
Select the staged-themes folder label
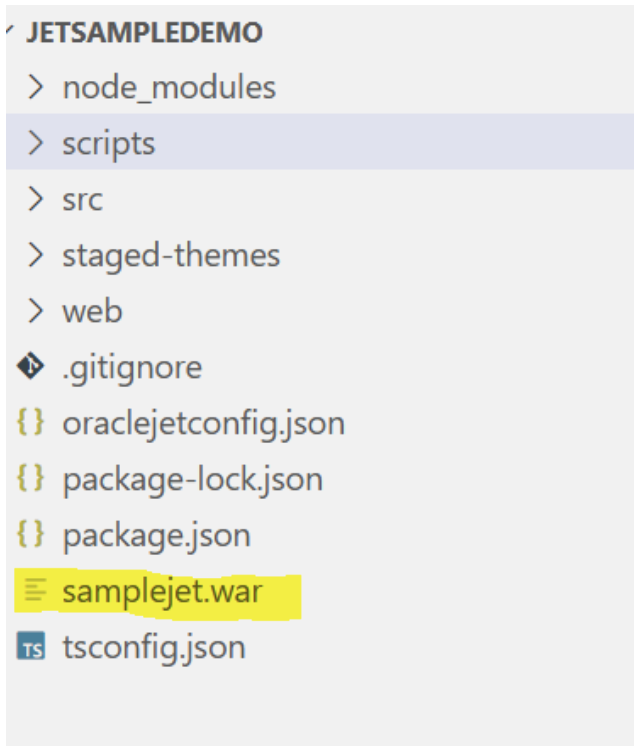click(x=171, y=255)
